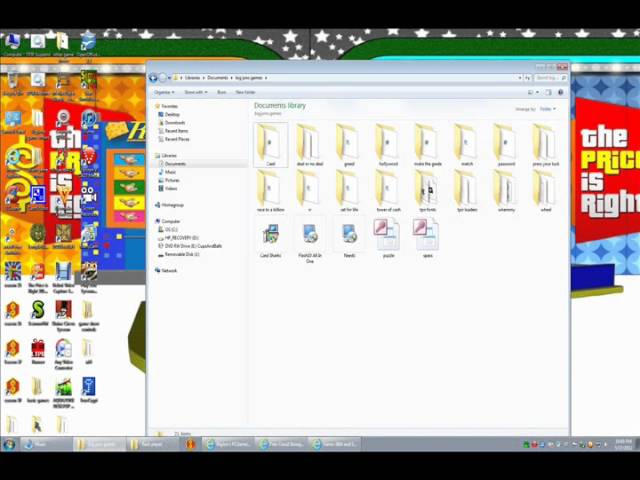640x480 pixels.
Task: Click the Explorer Forward arrow button
Action: (162, 78)
